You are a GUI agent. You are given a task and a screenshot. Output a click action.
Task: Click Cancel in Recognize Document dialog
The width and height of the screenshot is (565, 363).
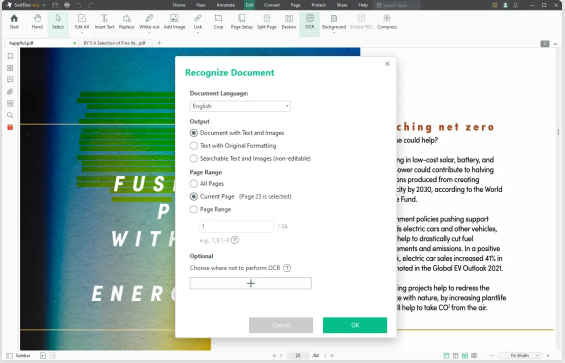[x=281, y=325]
